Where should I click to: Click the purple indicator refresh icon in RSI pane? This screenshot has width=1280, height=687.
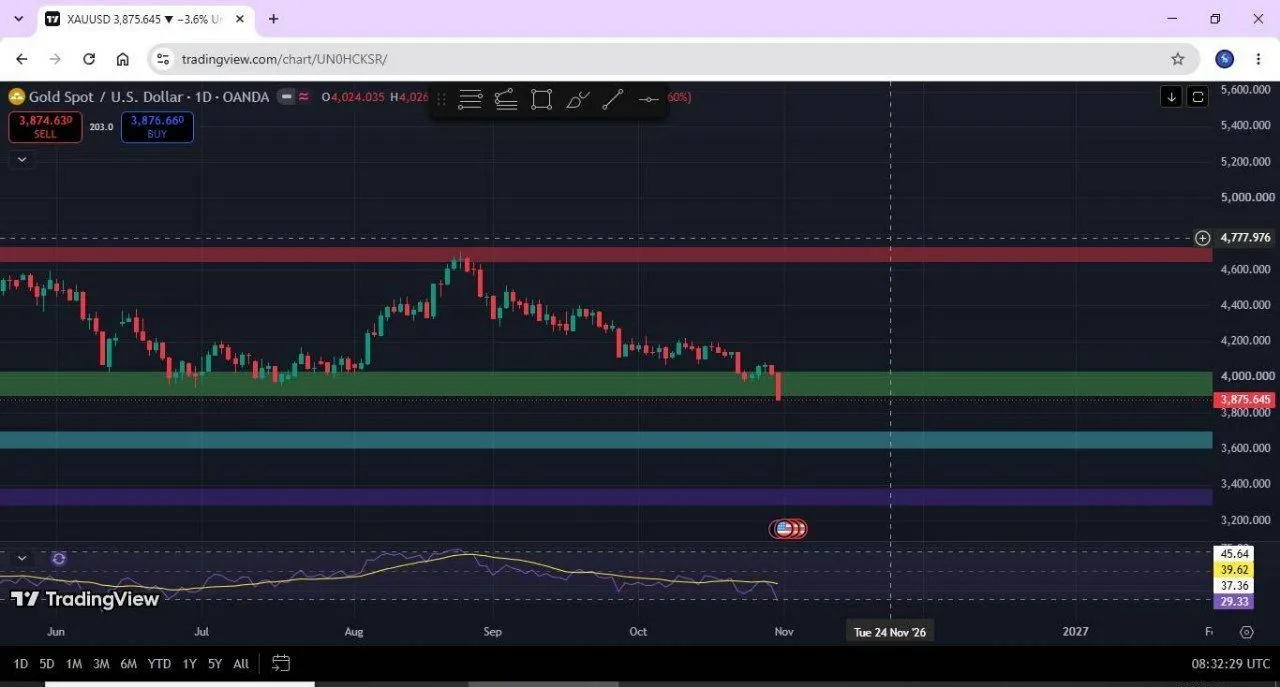point(59,558)
